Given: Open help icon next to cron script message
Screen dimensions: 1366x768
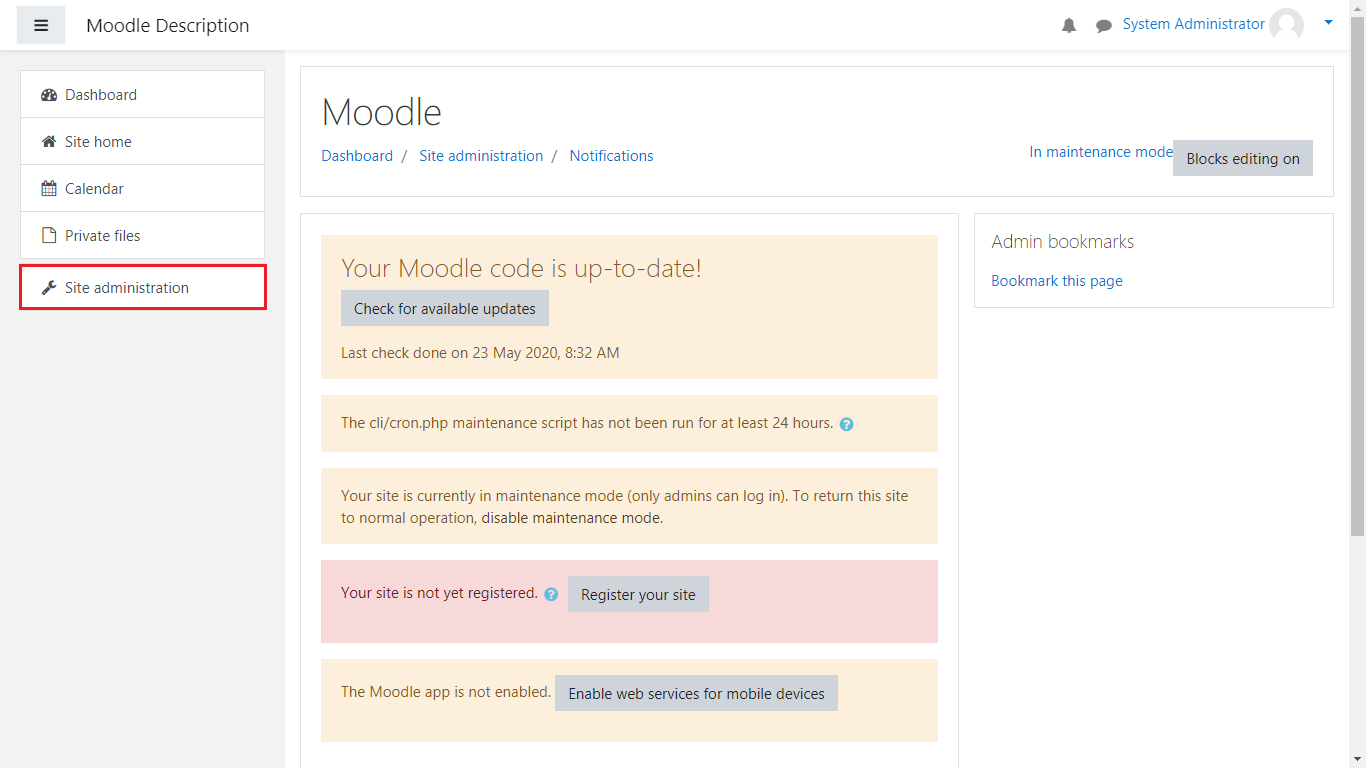Looking at the screenshot, I should click(846, 424).
